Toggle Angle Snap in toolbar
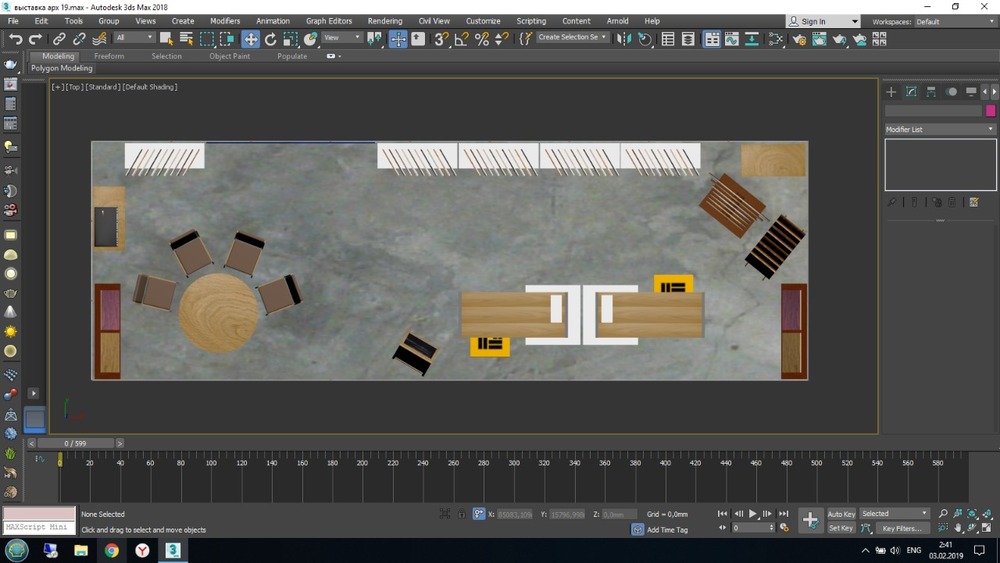The height and width of the screenshot is (563, 1000). [x=461, y=39]
